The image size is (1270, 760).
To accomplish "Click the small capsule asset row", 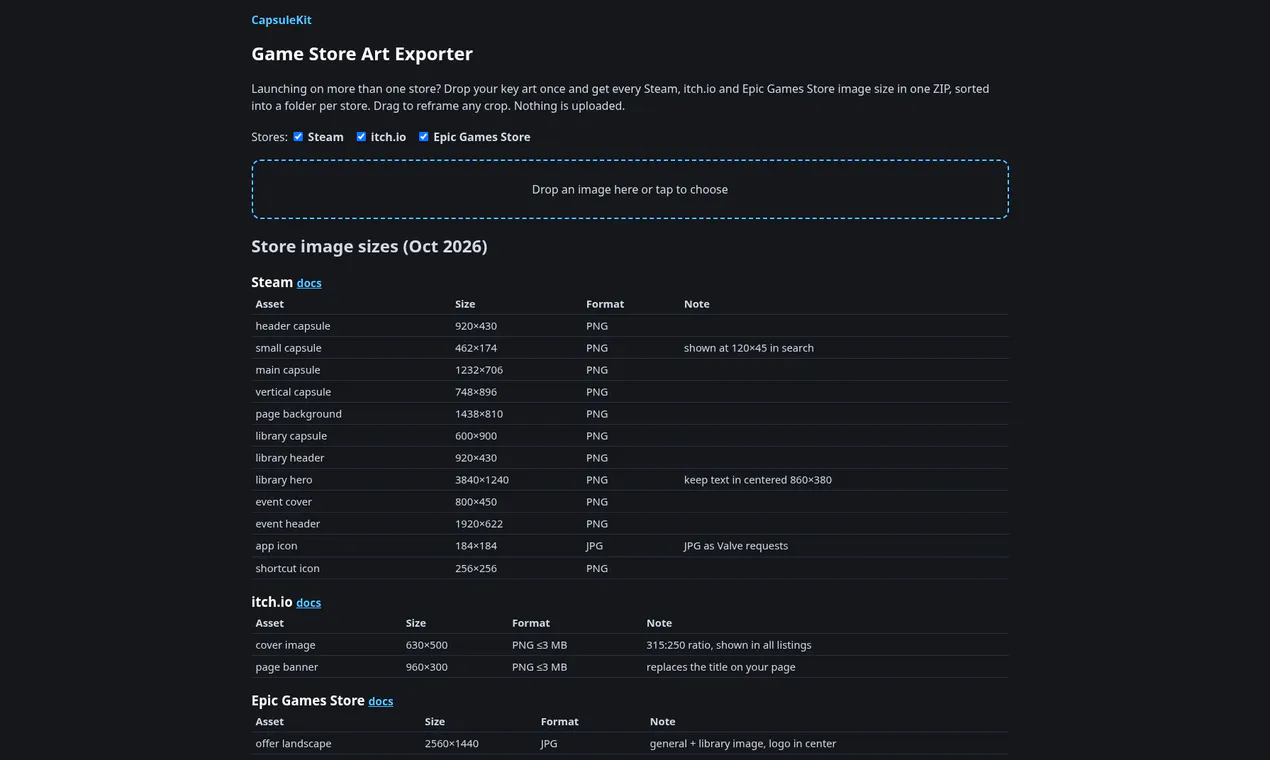I will 630,348.
